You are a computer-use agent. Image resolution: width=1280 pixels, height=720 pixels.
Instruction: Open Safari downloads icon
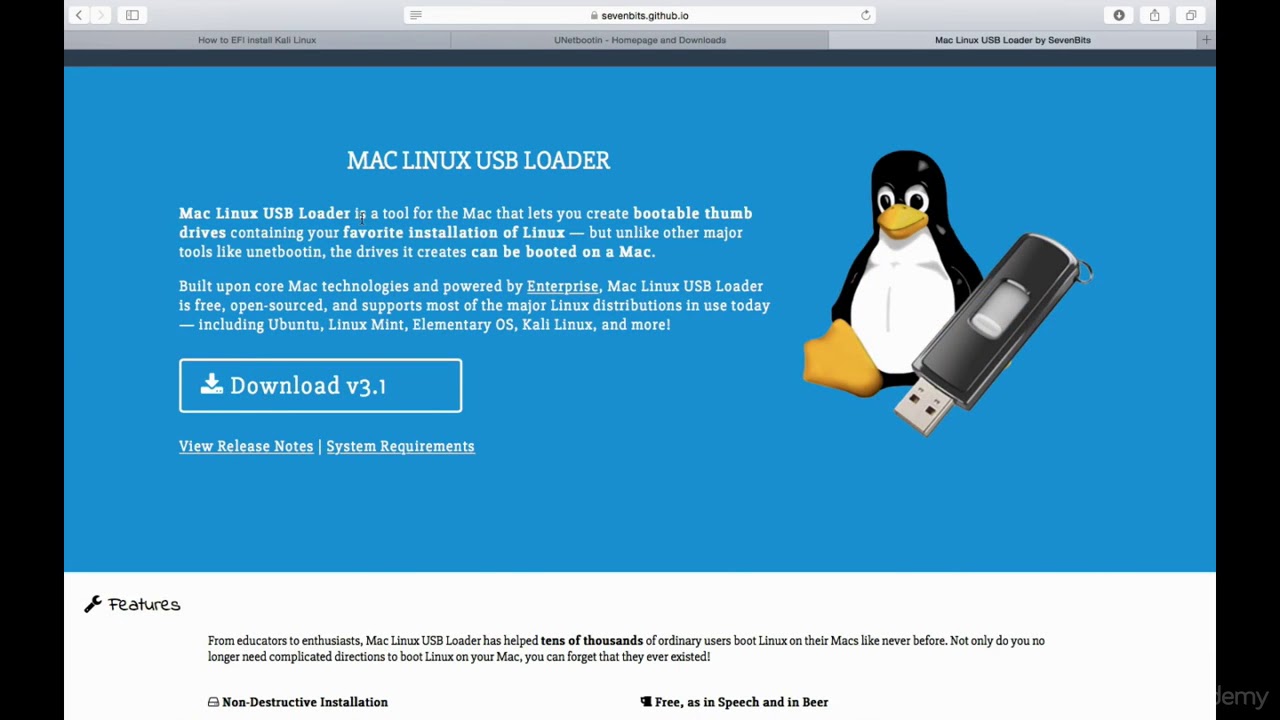1119,15
